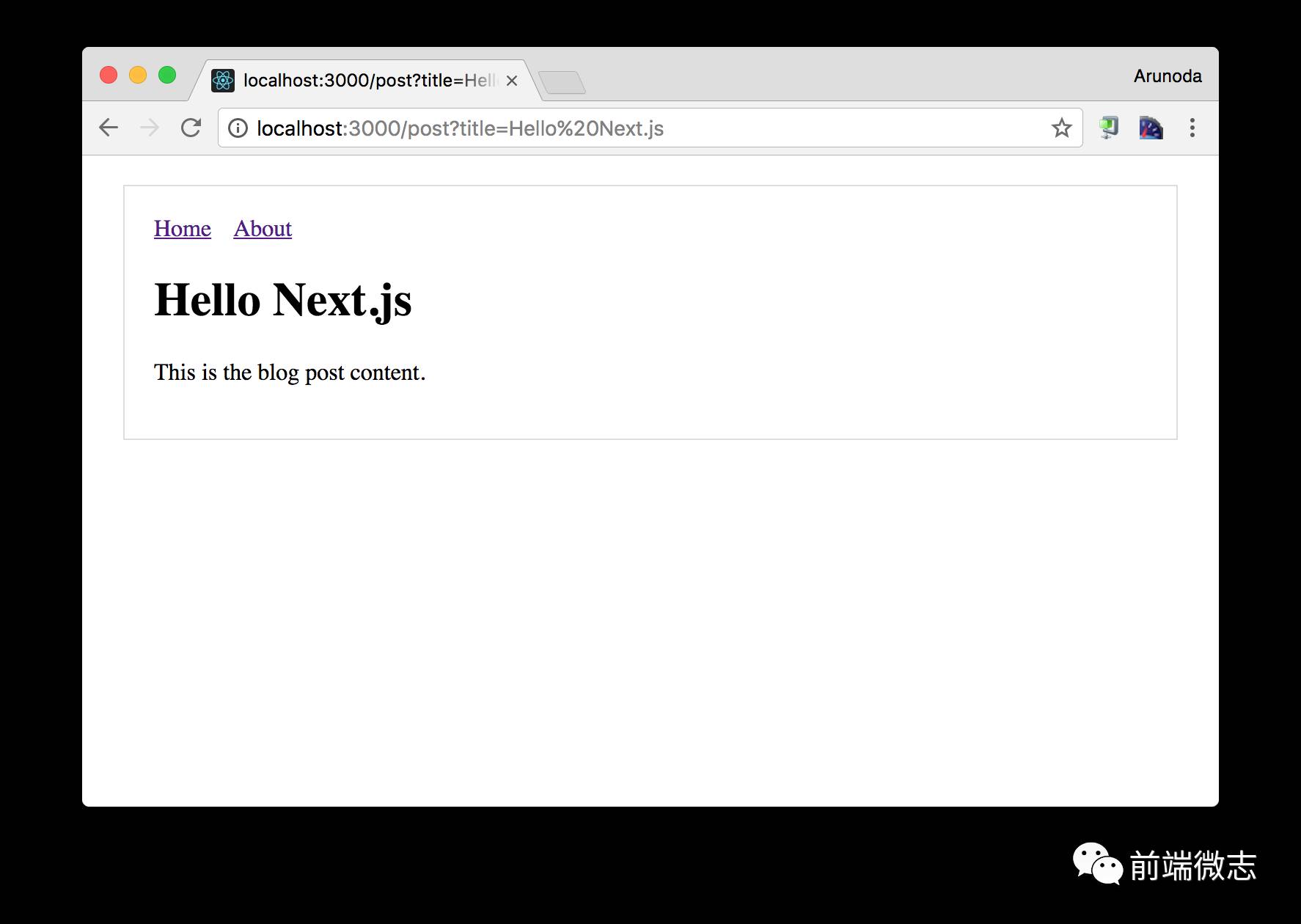This screenshot has width=1301, height=924.
Task: Click the React favicon on the tab
Action: click(223, 81)
